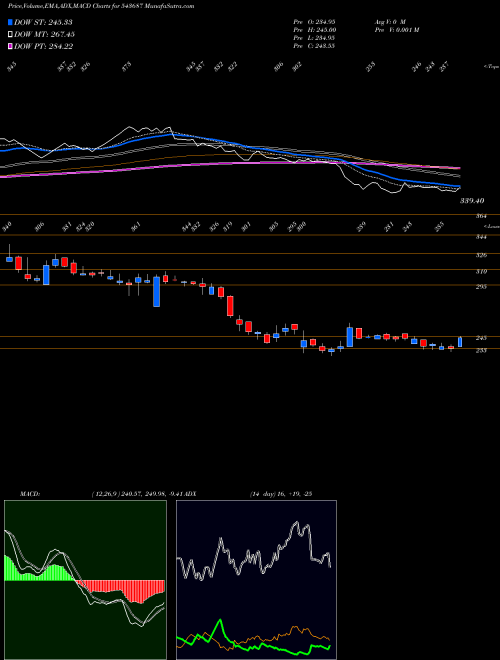Click the 233 price level label

click(x=481, y=350)
